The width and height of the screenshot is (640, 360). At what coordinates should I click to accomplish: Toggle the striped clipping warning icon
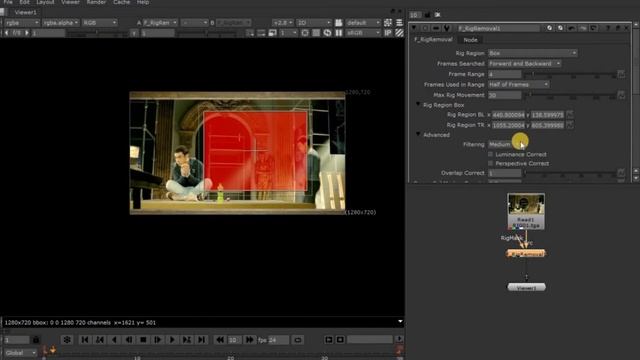click(x=399, y=33)
